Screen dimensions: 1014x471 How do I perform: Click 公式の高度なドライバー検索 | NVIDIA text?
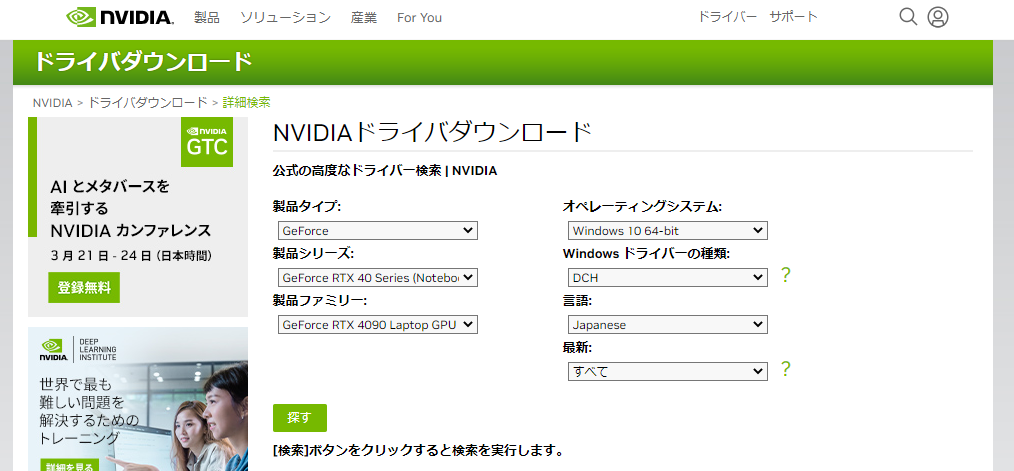[x=385, y=171]
